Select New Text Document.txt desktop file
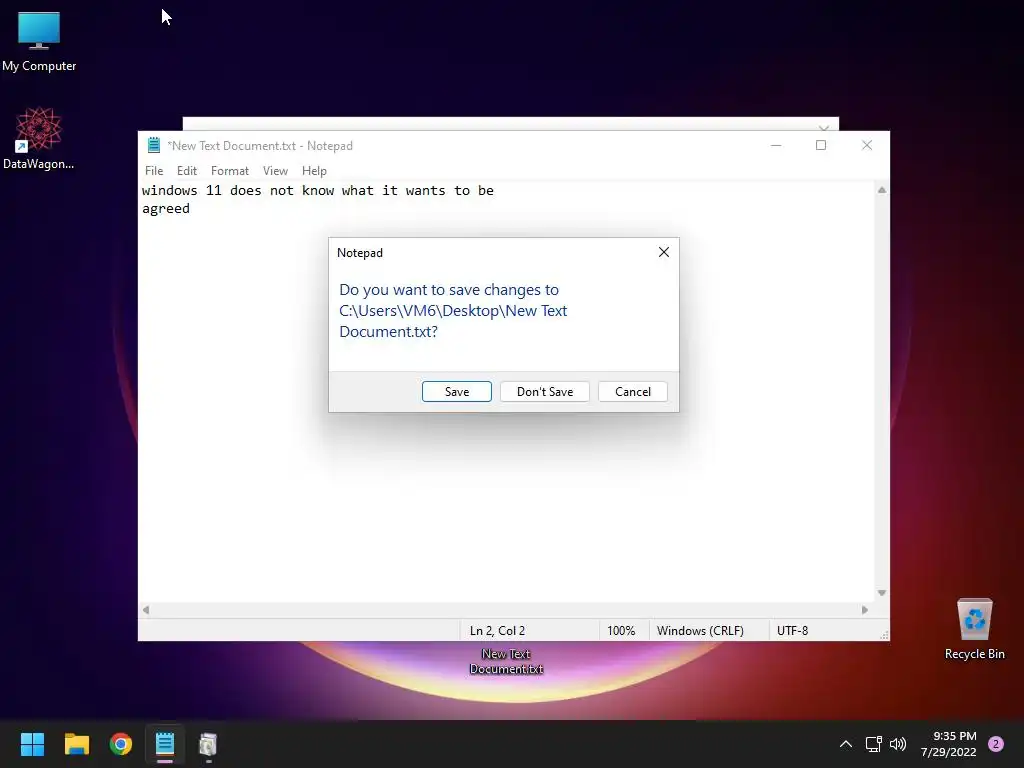Viewport: 1024px width, 768px height. [x=506, y=661]
